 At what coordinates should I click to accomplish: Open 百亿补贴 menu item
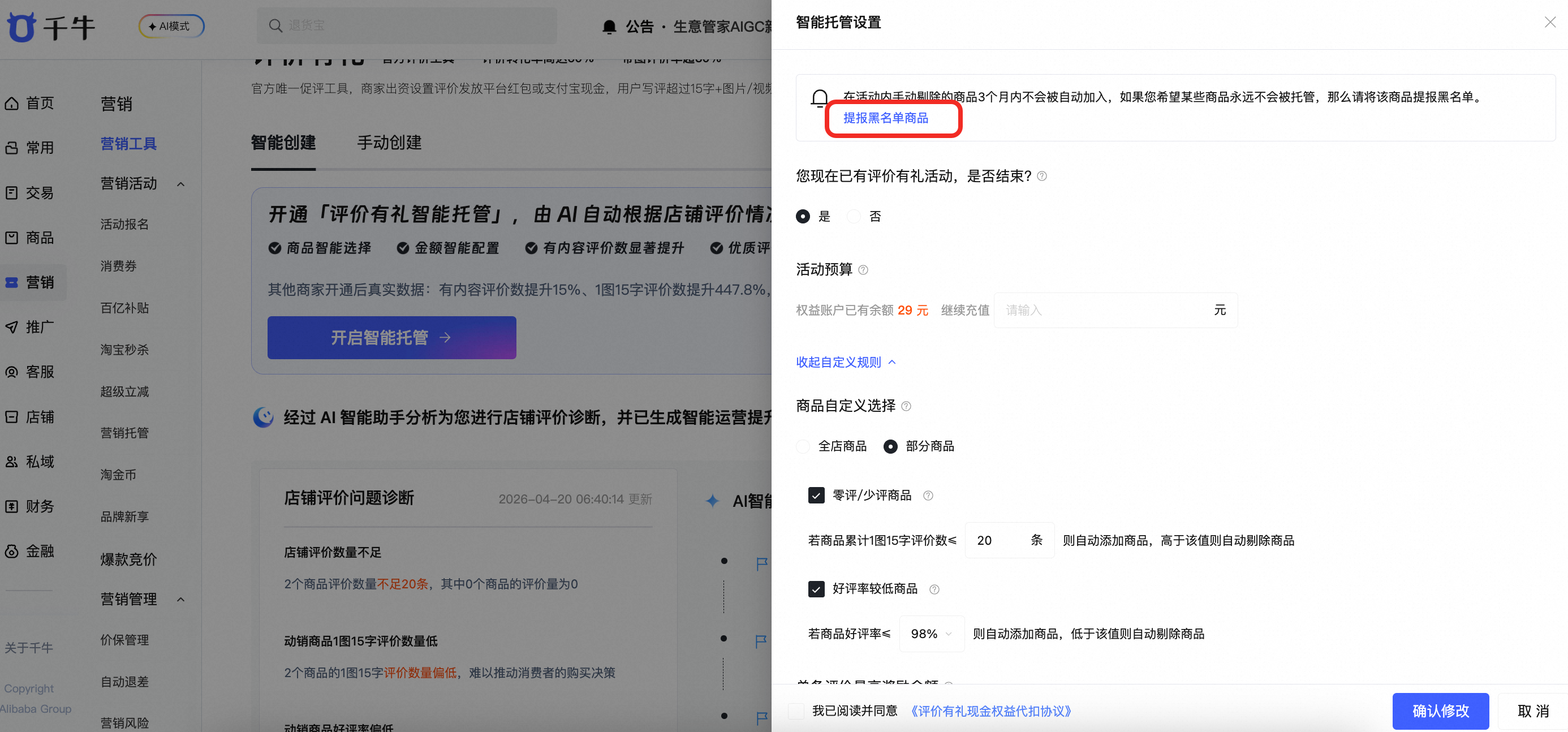(125, 308)
